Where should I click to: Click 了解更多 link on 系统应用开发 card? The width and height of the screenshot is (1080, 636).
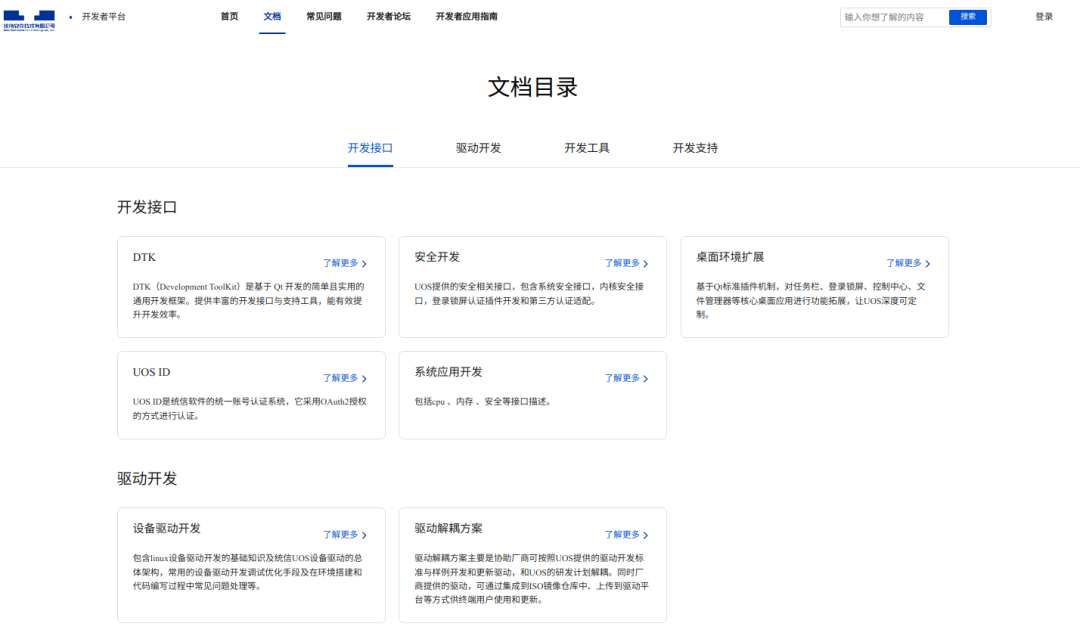[x=627, y=378]
